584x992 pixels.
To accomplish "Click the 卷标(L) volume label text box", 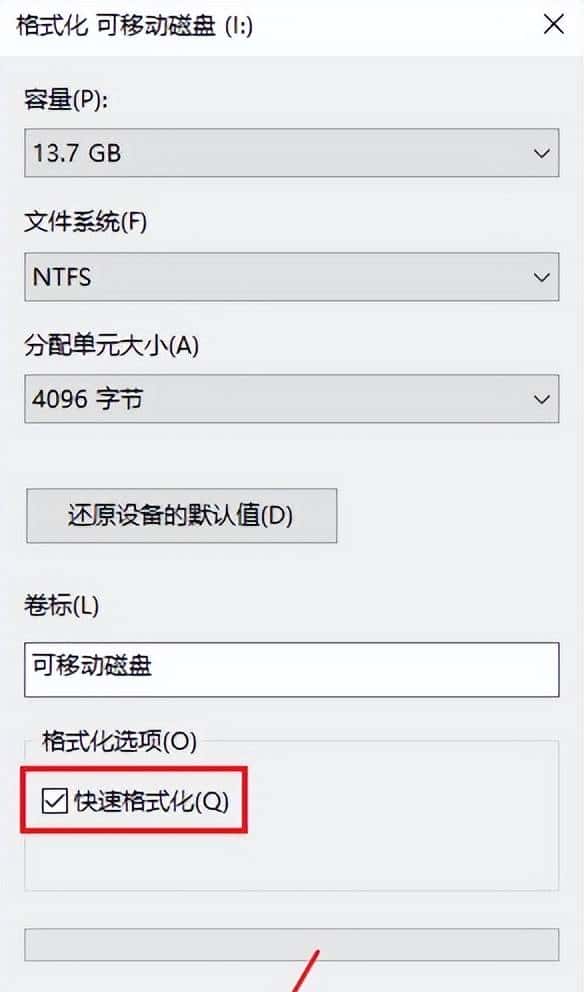I will (x=290, y=669).
